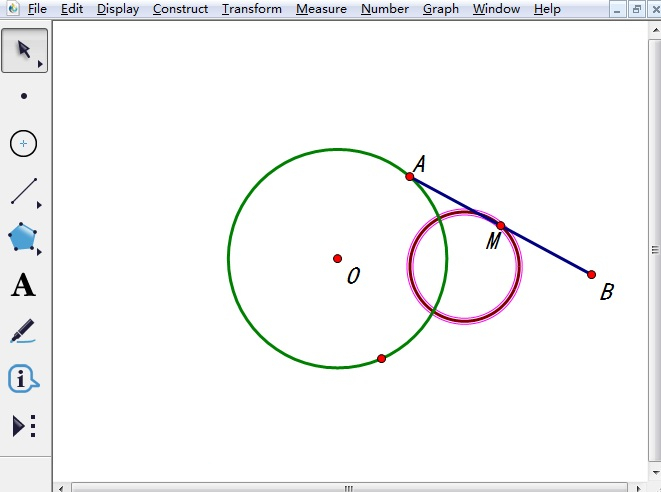Viewport: 661px width, 492px height.
Task: Select the Polygon tool
Action: click(24, 238)
